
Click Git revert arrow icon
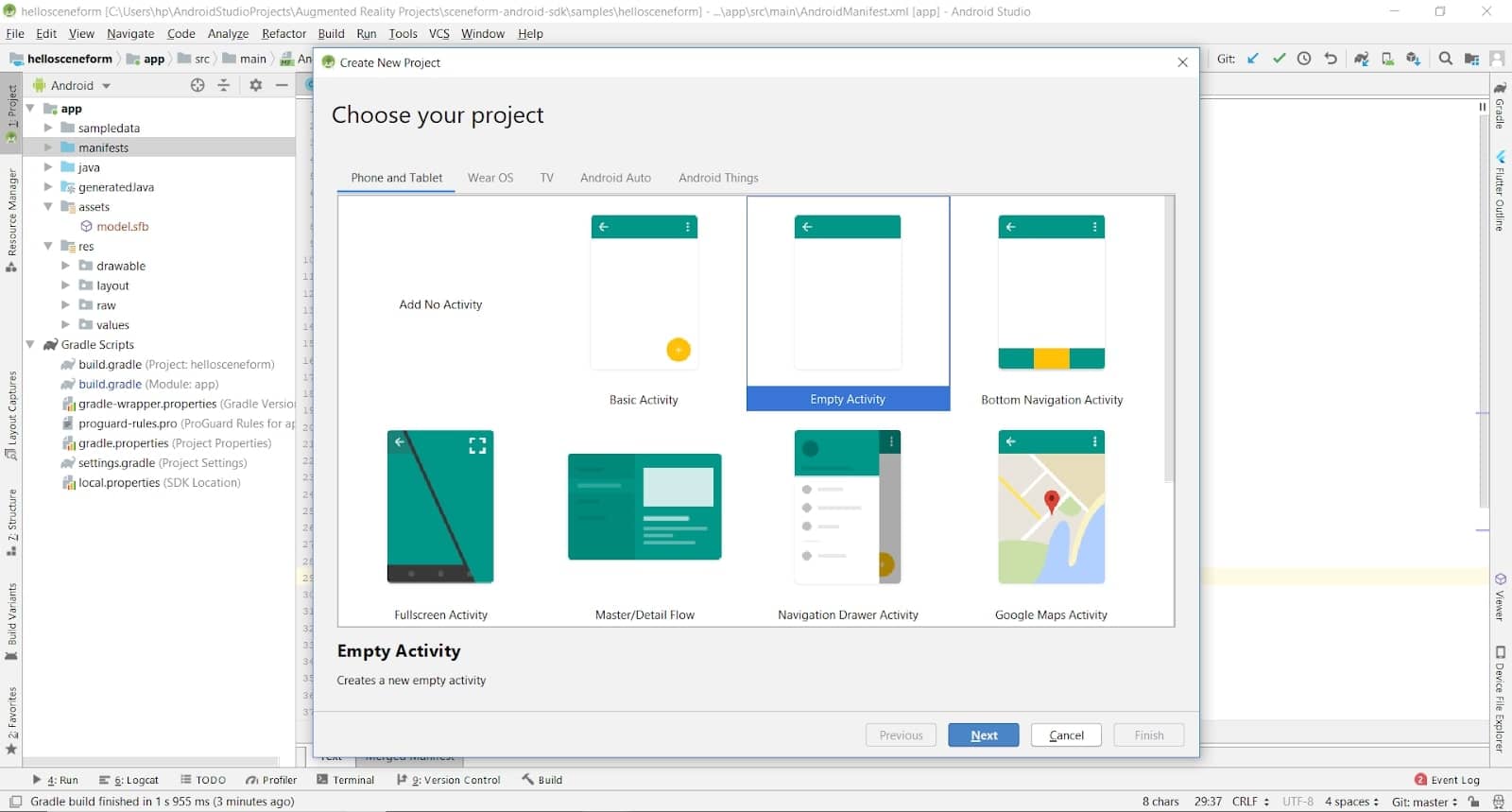pos(1331,59)
